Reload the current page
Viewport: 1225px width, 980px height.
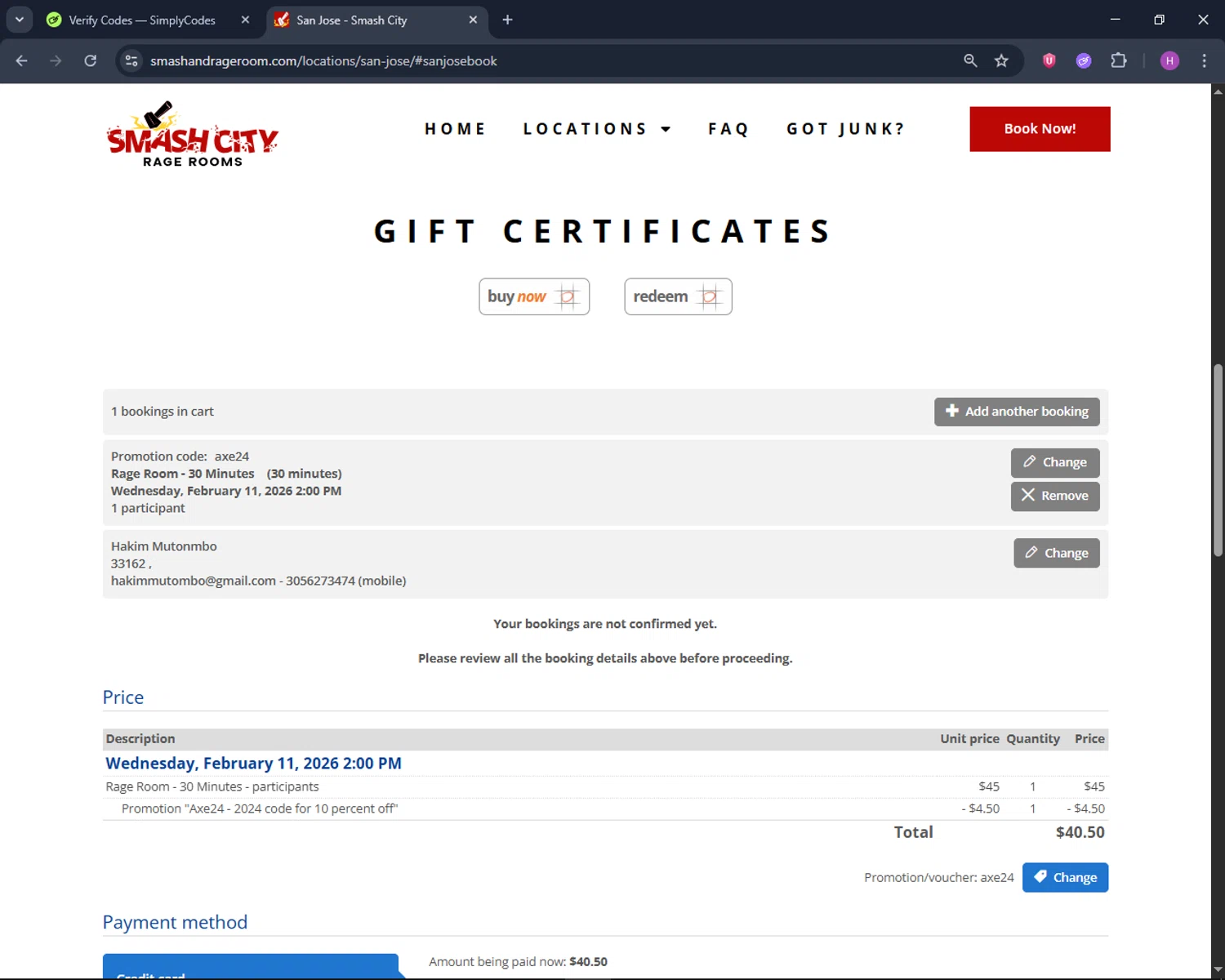click(91, 60)
